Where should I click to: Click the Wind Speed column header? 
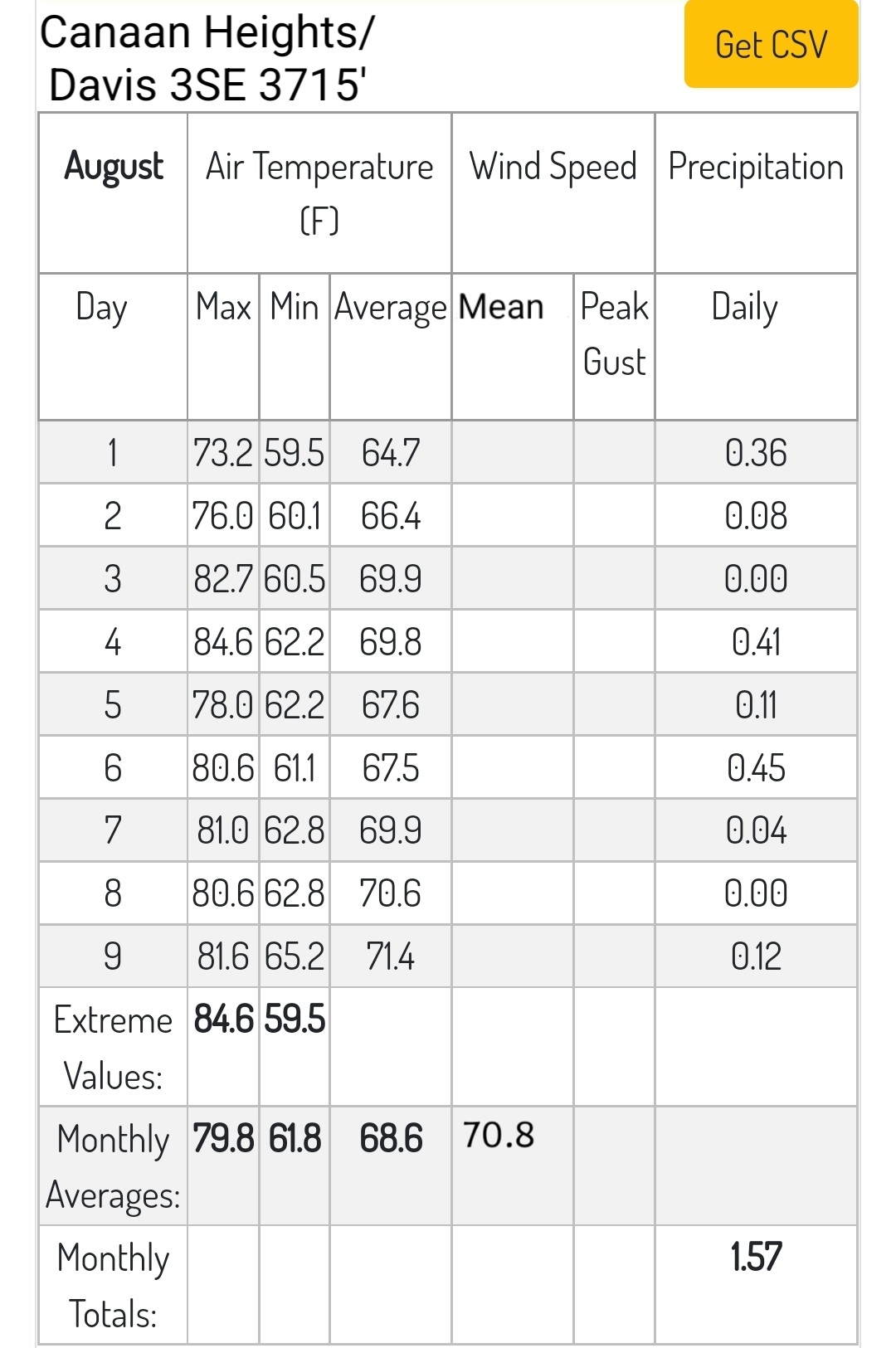pos(553,166)
